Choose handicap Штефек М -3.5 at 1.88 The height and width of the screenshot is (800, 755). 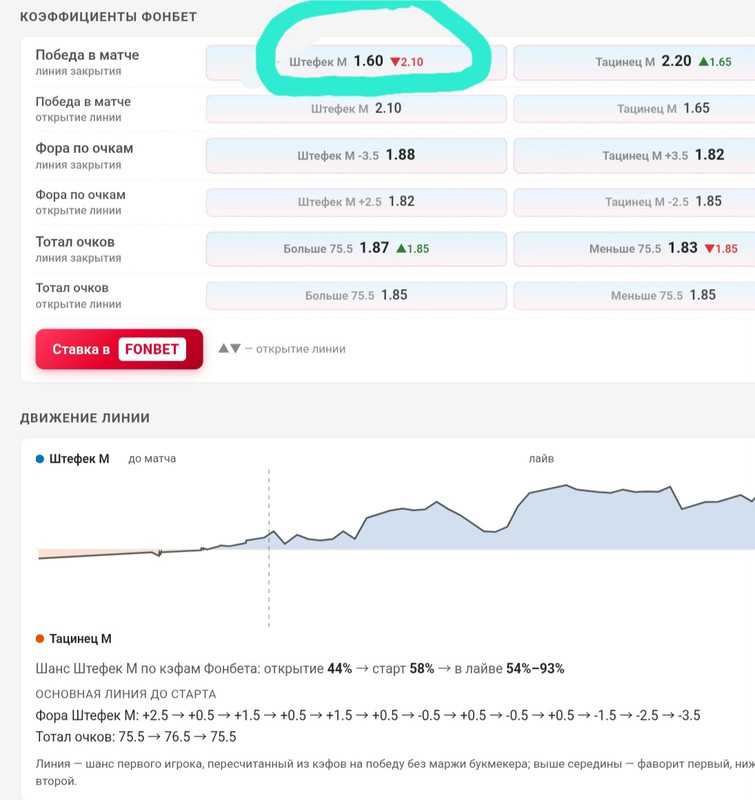pos(356,155)
